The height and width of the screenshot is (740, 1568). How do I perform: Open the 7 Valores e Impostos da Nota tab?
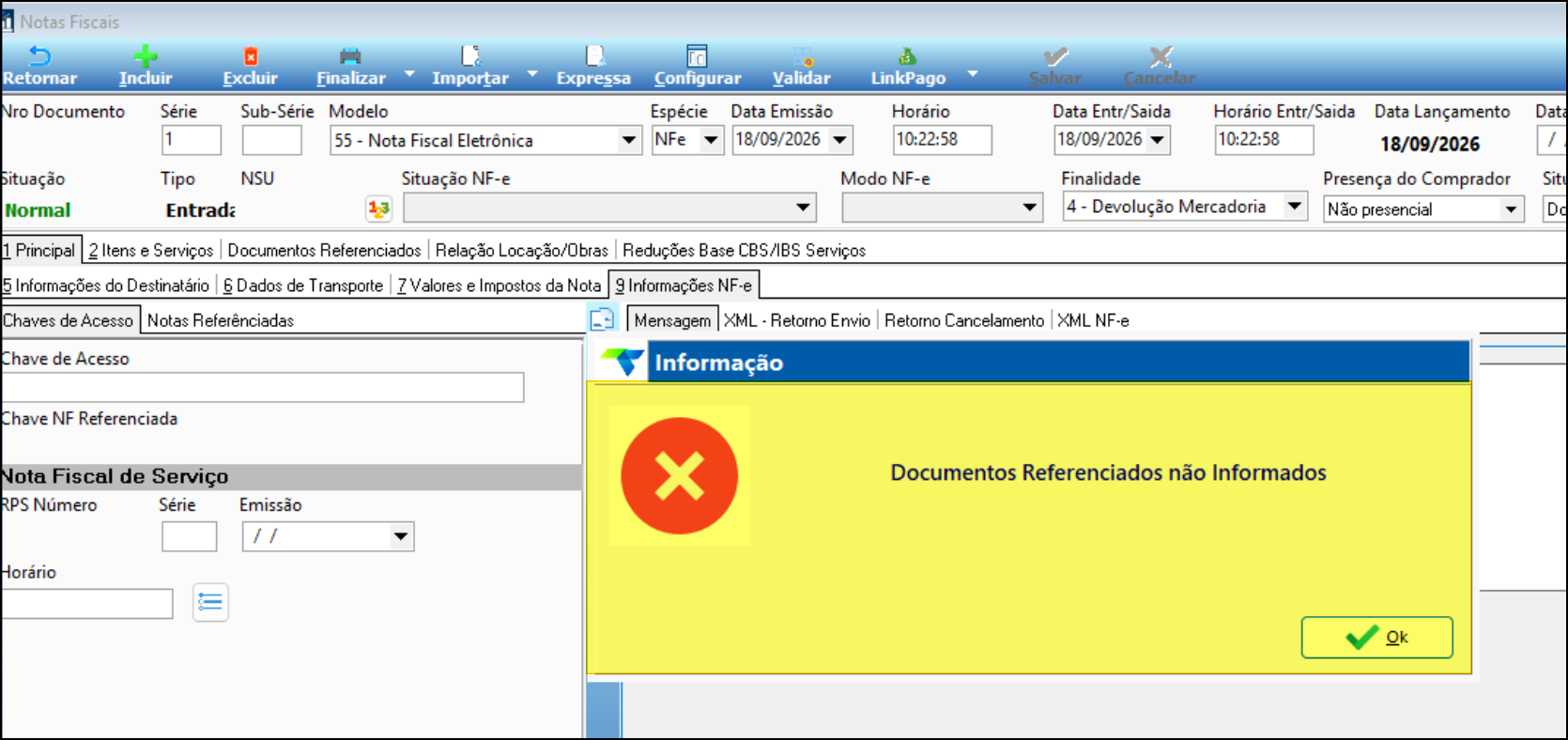pos(499,285)
